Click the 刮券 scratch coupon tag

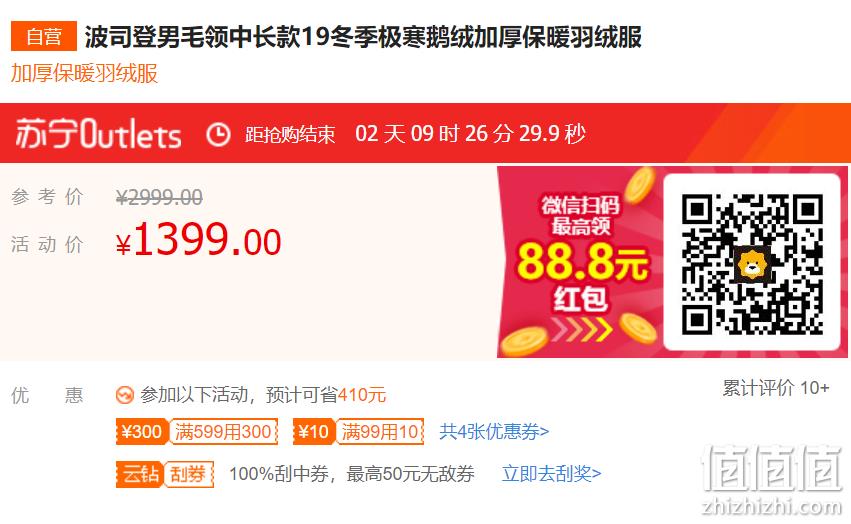click(x=188, y=474)
